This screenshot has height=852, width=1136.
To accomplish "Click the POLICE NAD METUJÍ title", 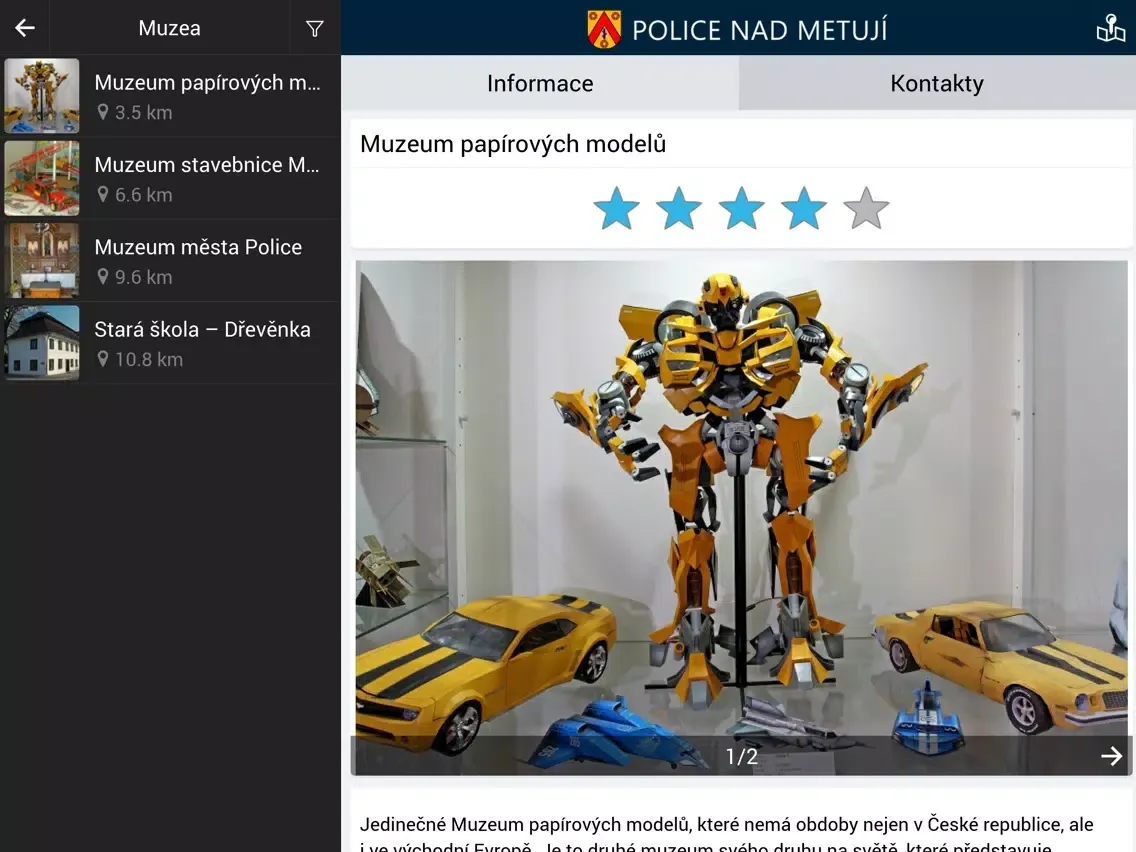I will pos(759,30).
